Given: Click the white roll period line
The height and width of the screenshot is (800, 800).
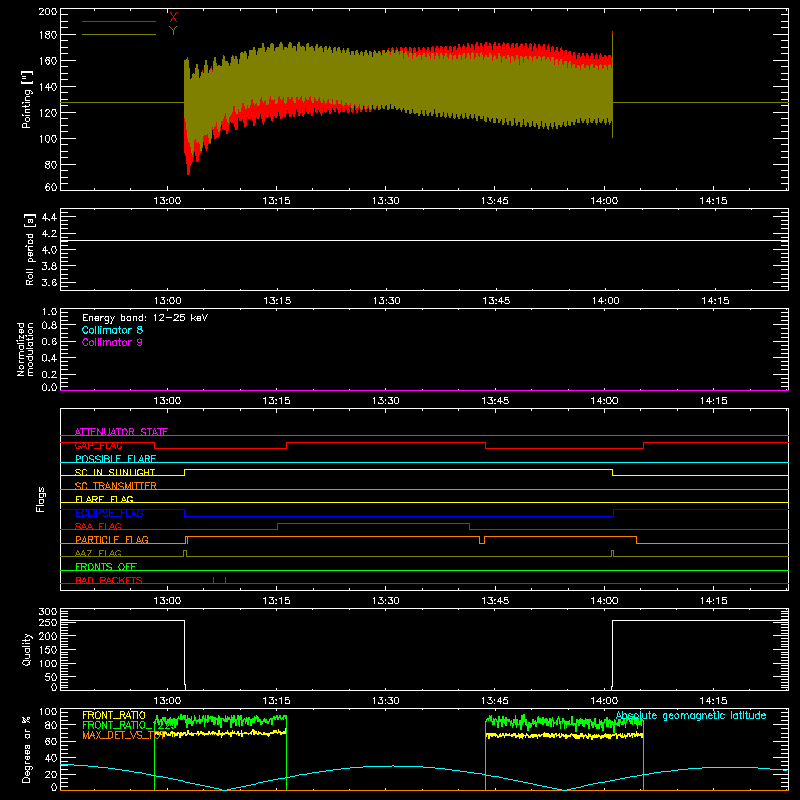Looking at the screenshot, I should pyautogui.click(x=424, y=240).
